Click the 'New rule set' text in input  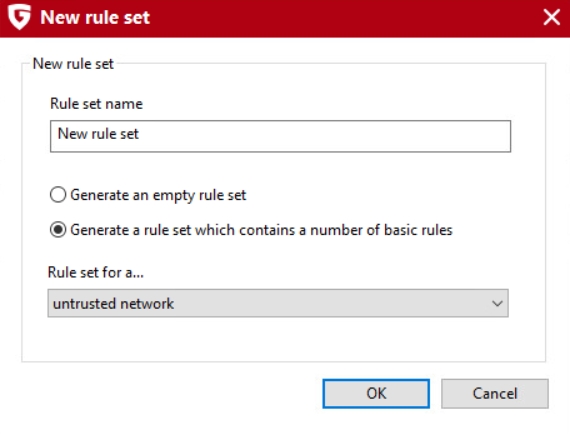[98, 134]
